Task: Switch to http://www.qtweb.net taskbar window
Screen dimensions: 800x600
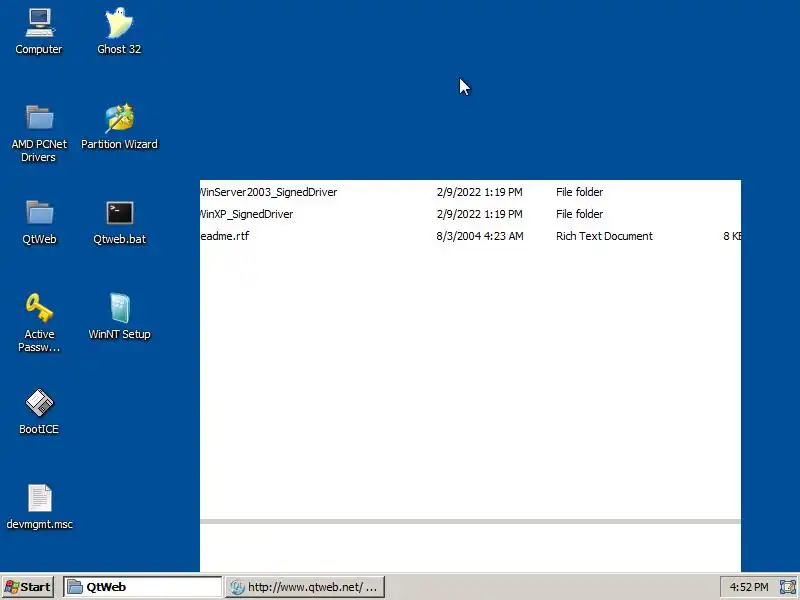Action: click(305, 587)
